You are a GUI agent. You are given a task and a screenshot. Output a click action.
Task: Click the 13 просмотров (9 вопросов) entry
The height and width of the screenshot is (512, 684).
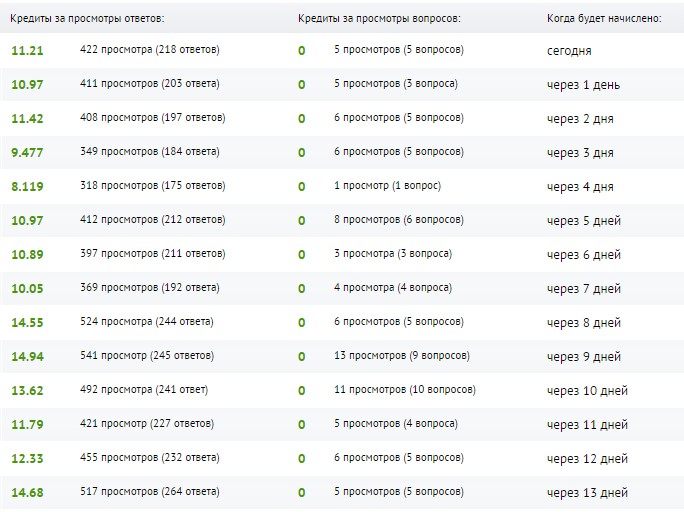[x=402, y=356]
